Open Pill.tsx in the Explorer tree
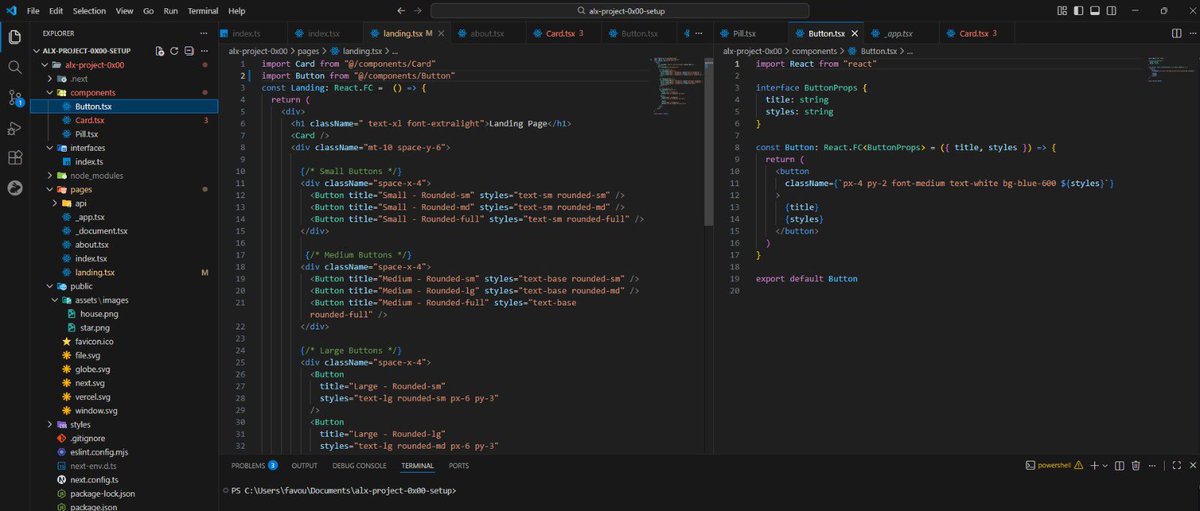This screenshot has width=1200, height=511. click(x=86, y=133)
